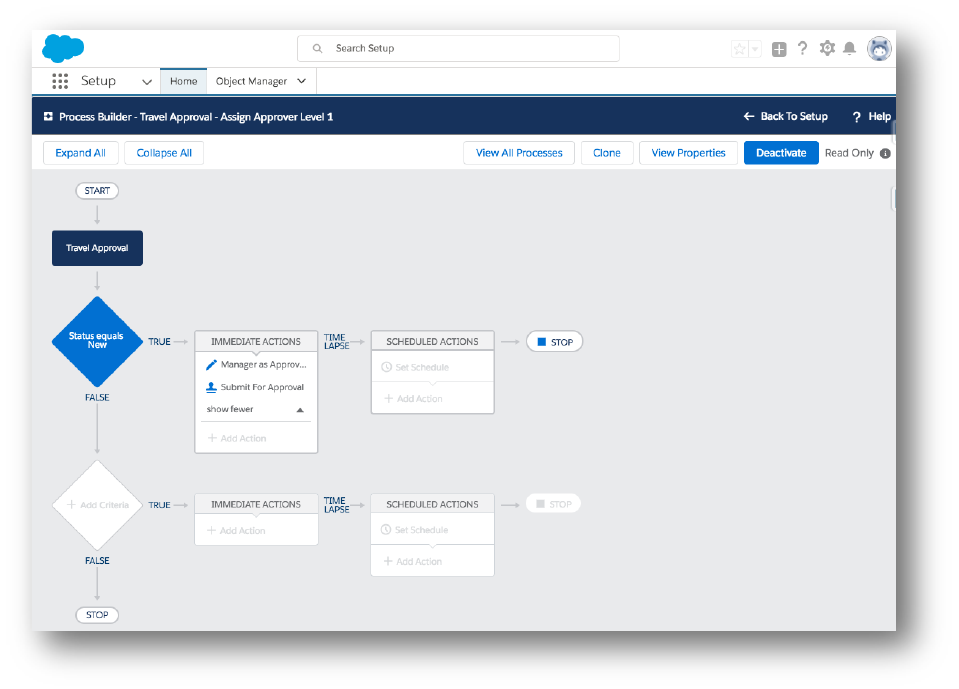The image size is (959, 689).
Task: Switch to the Home tab
Action: 183,81
